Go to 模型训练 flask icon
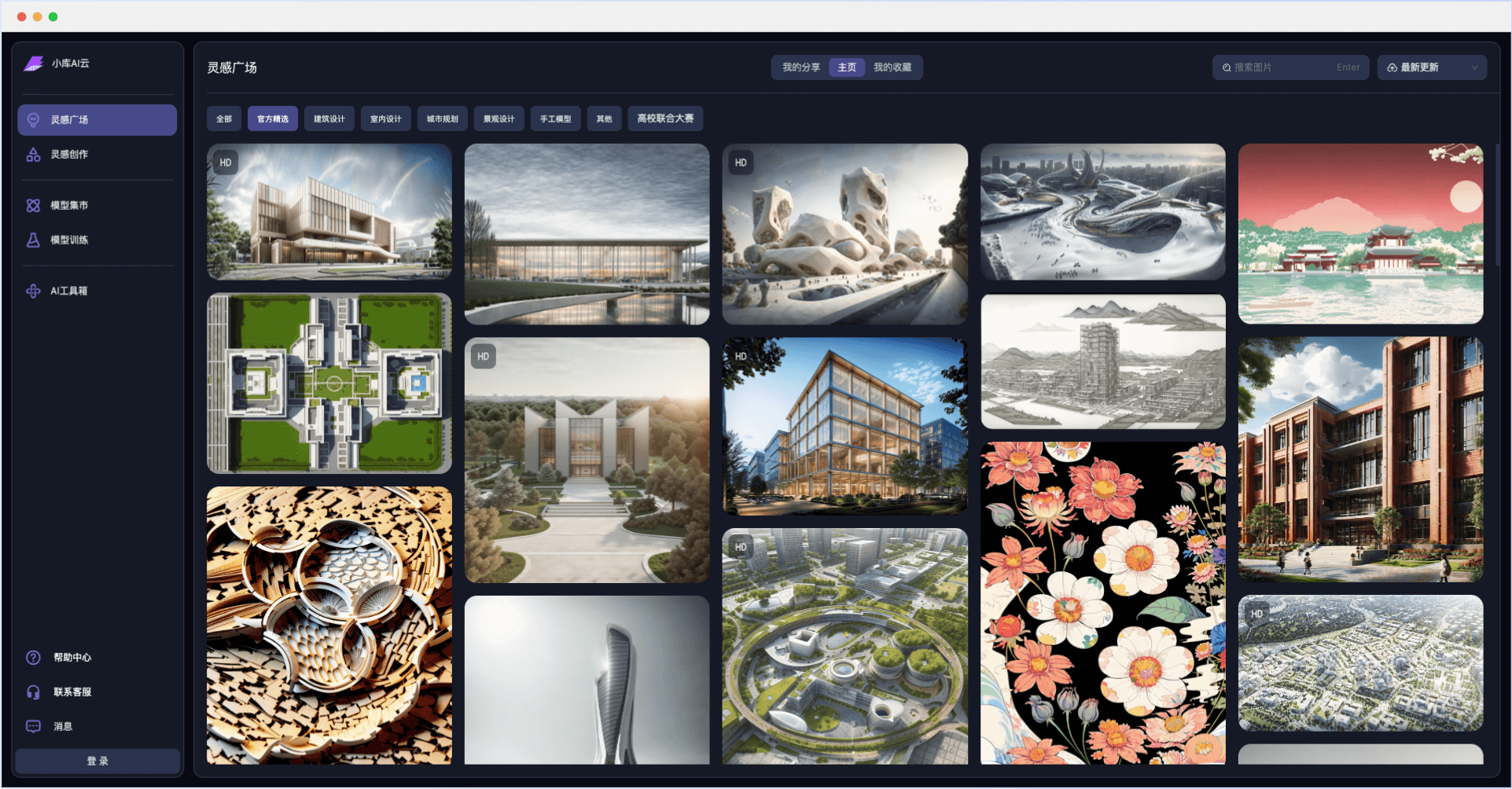Image resolution: width=1512 pixels, height=789 pixels. point(33,240)
